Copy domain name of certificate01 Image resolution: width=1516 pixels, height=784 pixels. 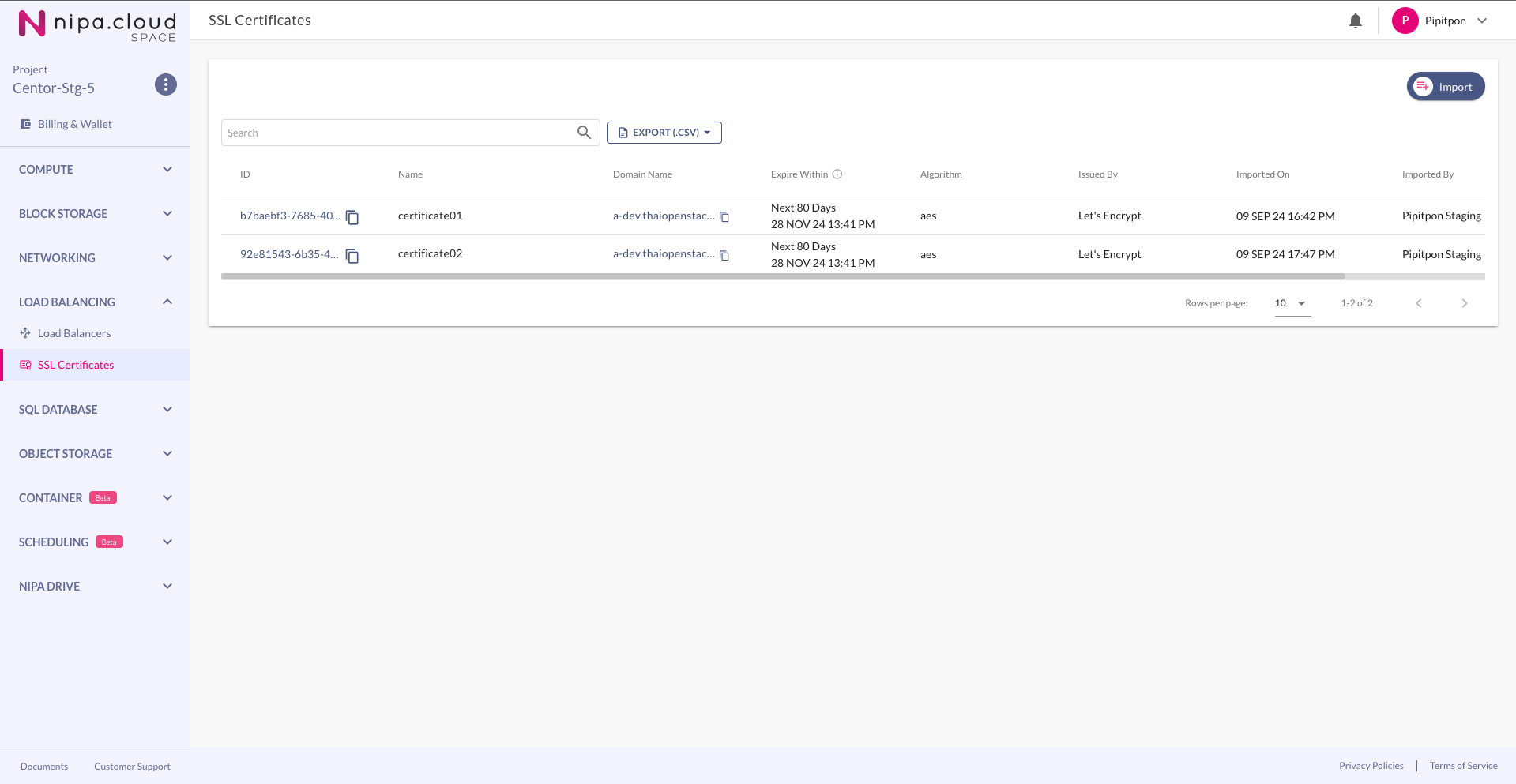(724, 217)
